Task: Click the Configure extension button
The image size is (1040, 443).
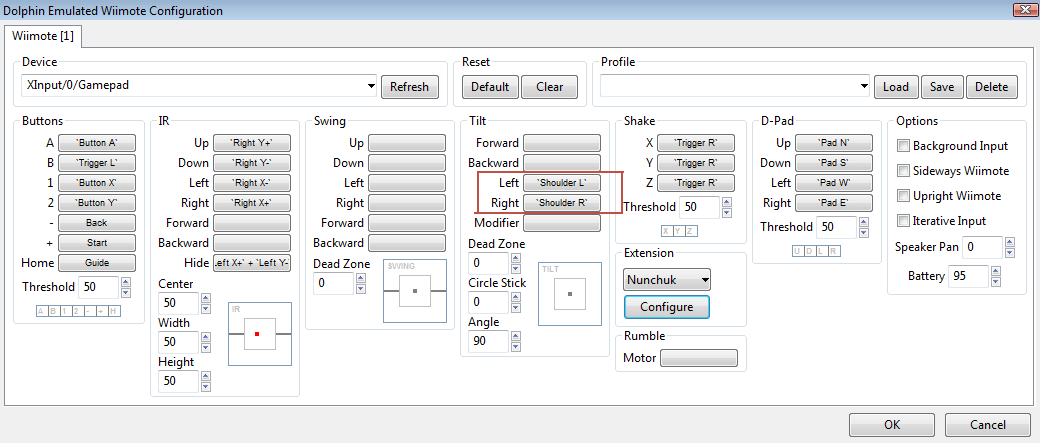Action: (667, 306)
